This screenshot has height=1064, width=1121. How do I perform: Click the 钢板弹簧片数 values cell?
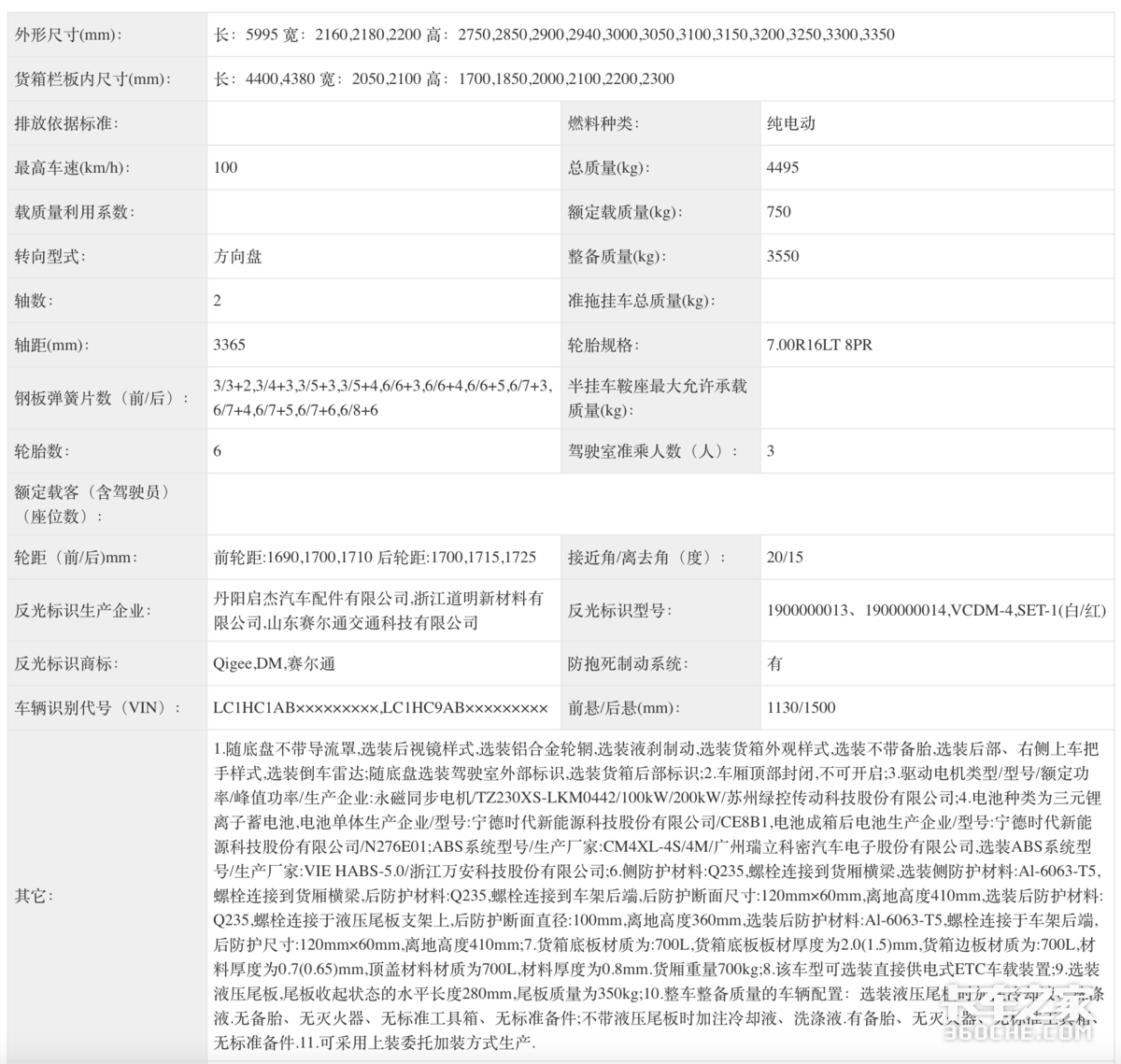click(383, 398)
